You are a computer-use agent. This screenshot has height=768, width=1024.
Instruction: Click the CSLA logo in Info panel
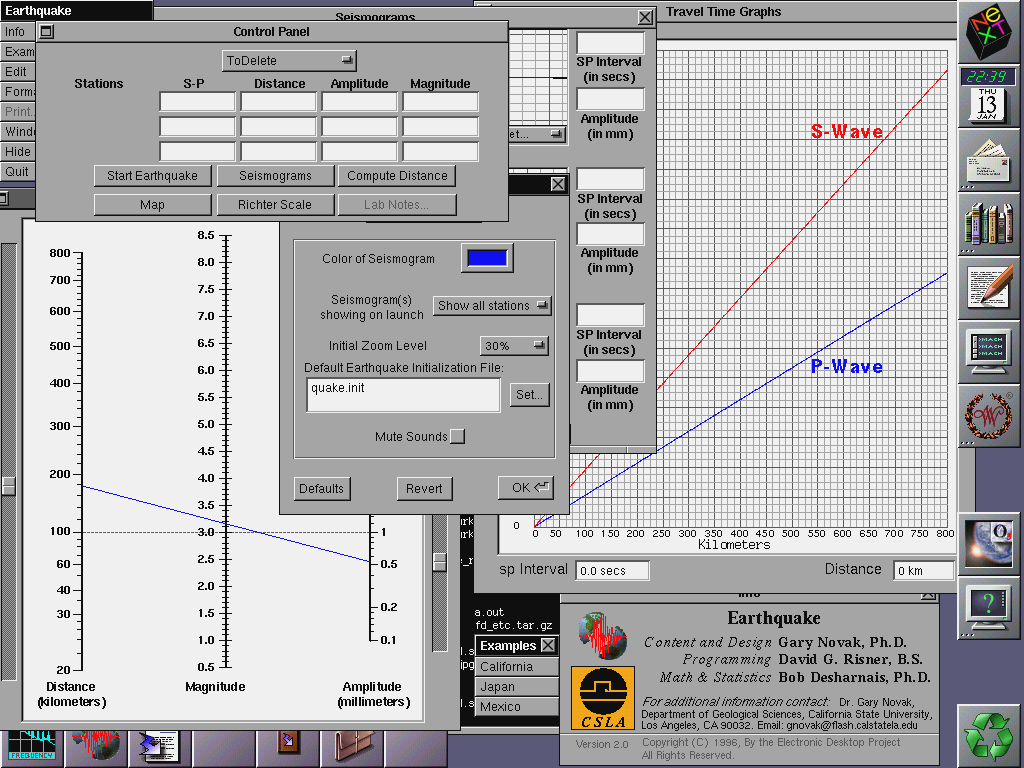603,697
